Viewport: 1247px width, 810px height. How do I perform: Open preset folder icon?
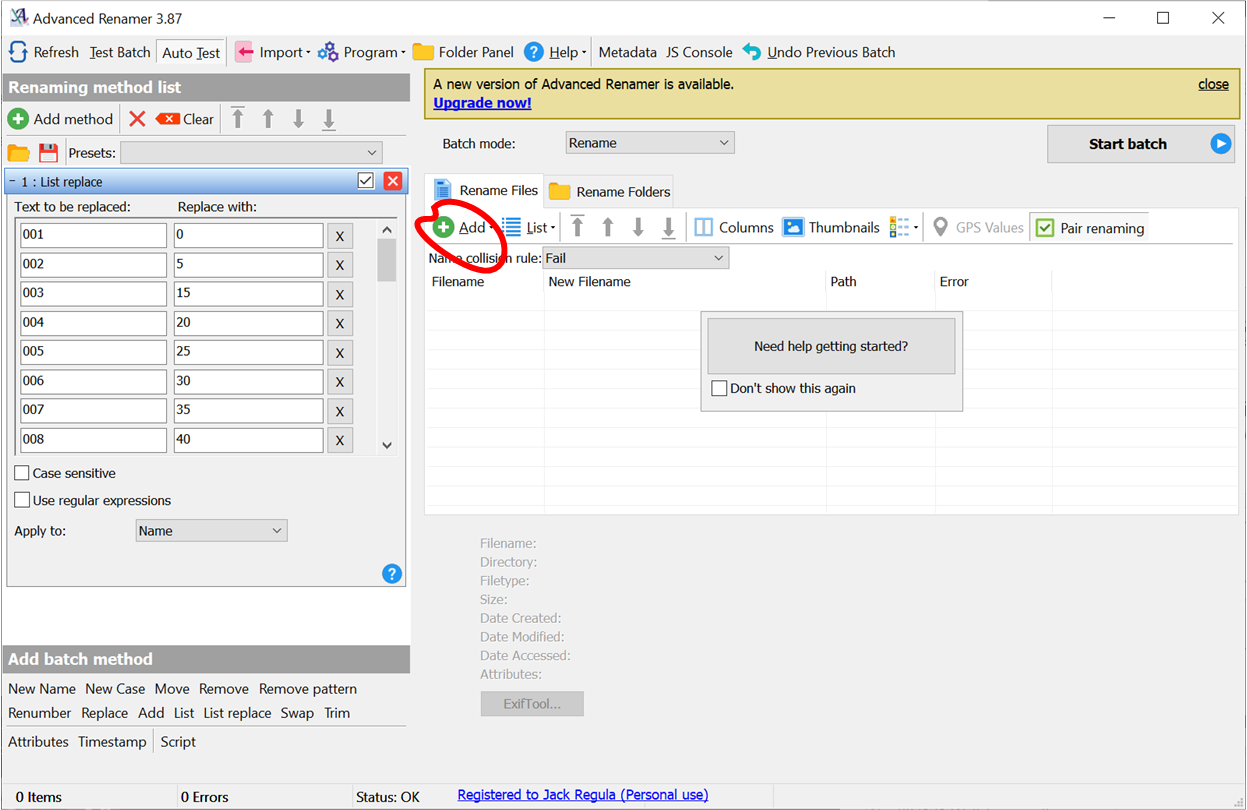[x=18, y=153]
